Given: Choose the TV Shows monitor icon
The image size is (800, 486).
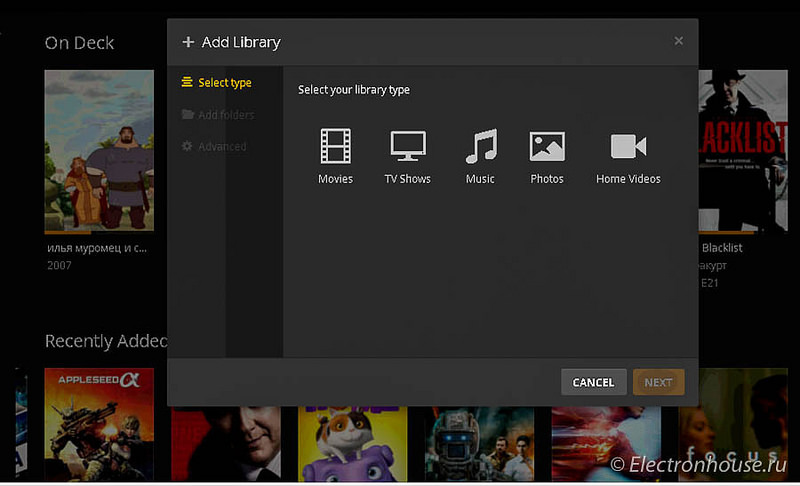Looking at the screenshot, I should click(408, 146).
